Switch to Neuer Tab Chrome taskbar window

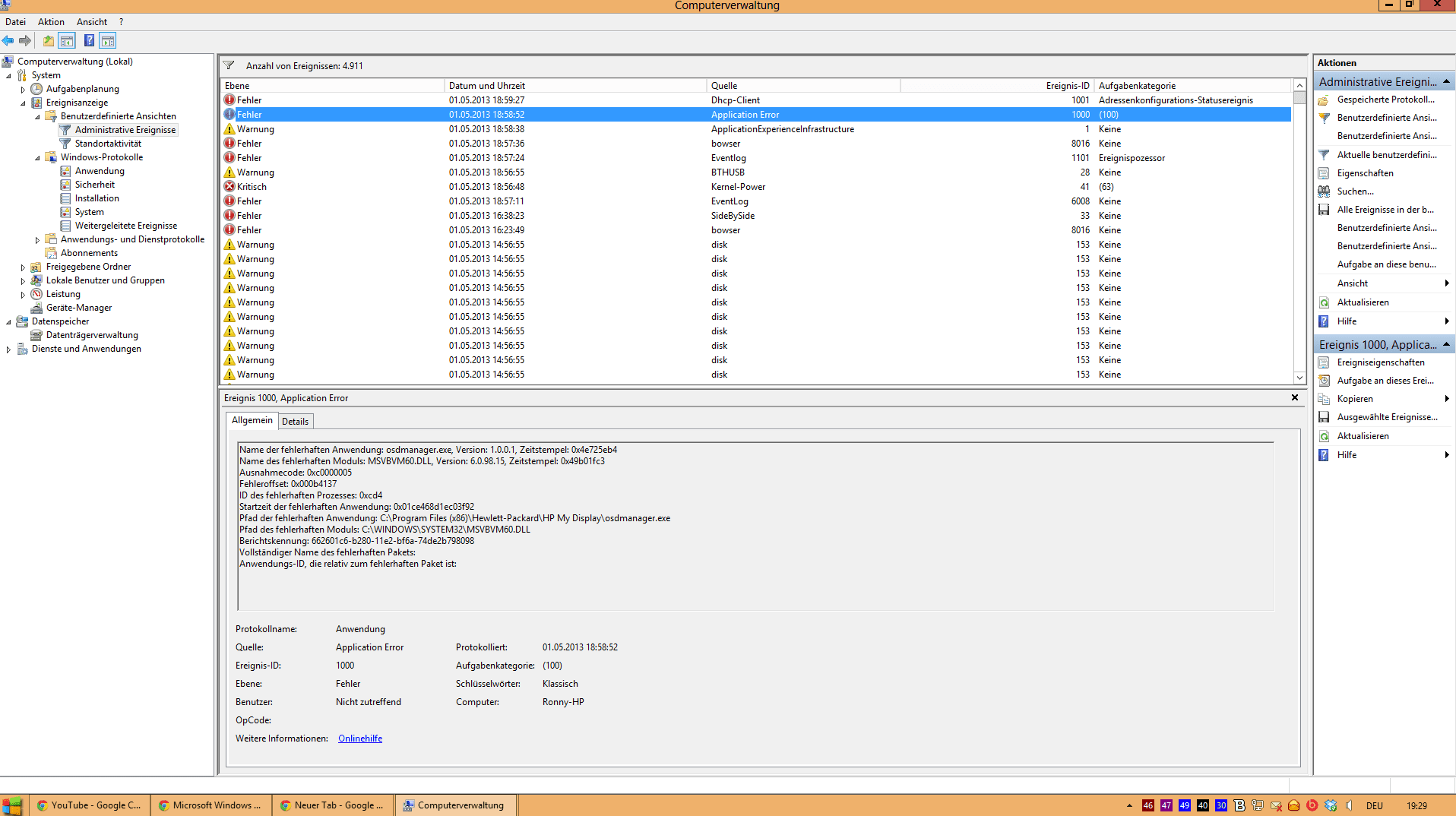333,805
